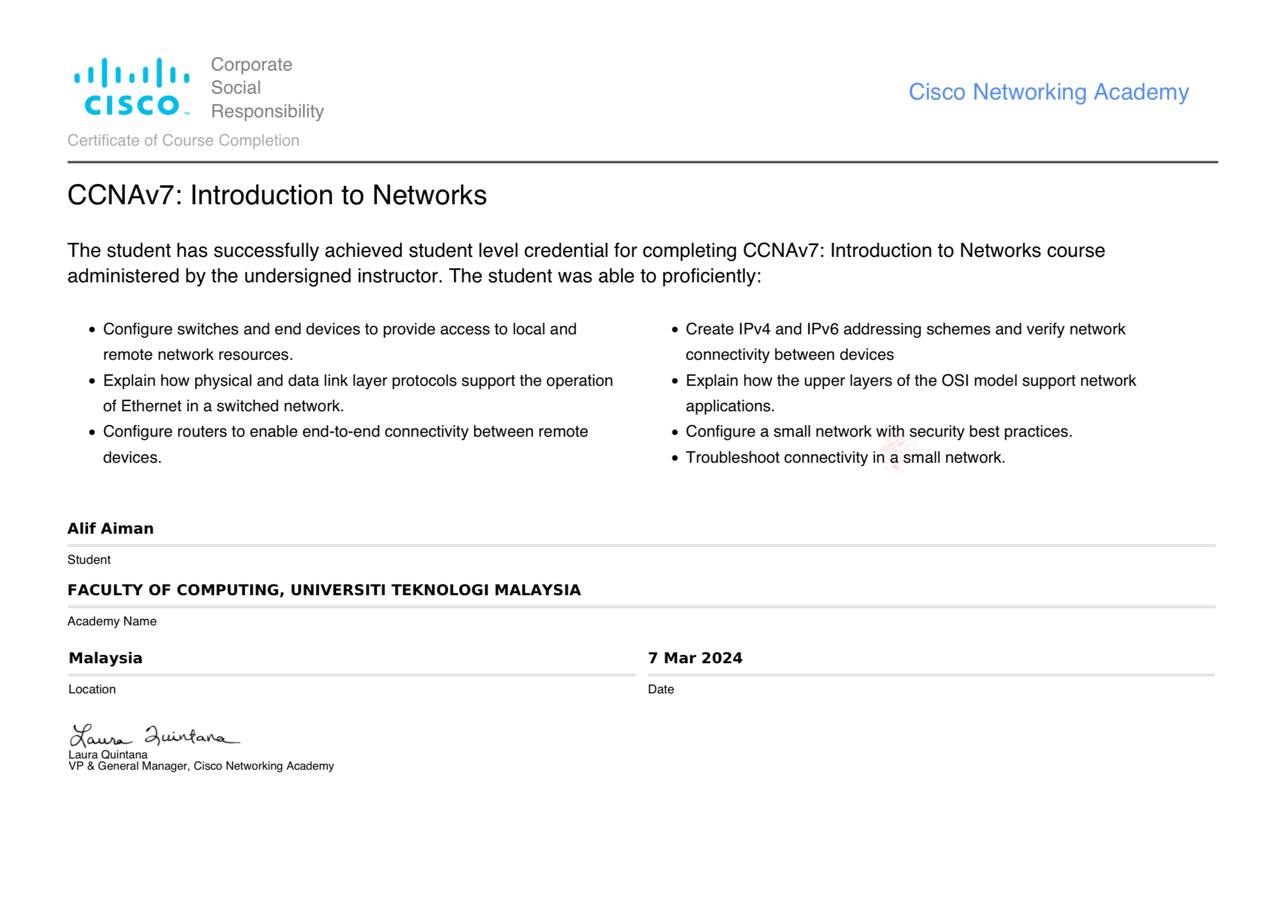Click the CCNAv7: Introduction to Networks title

(x=277, y=195)
